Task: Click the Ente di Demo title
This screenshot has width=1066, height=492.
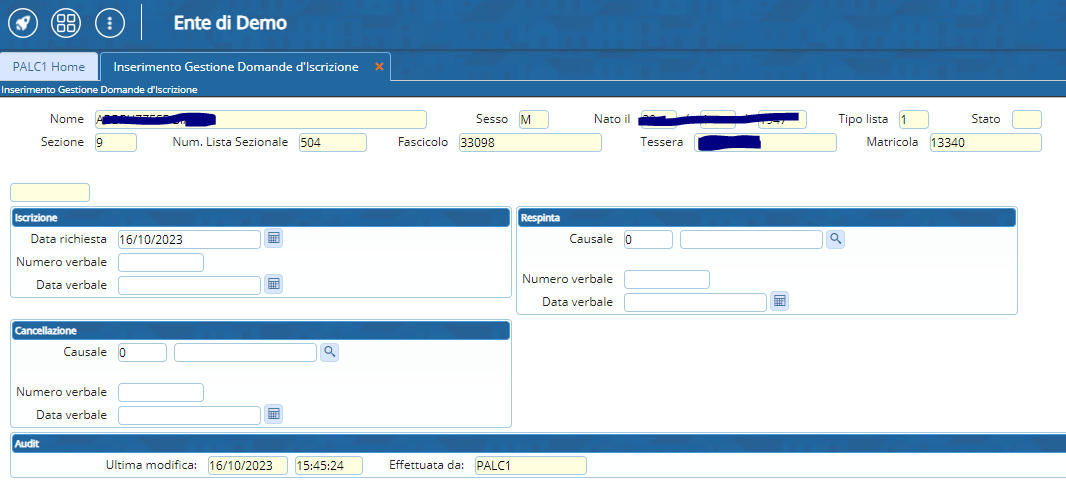Action: tap(230, 22)
